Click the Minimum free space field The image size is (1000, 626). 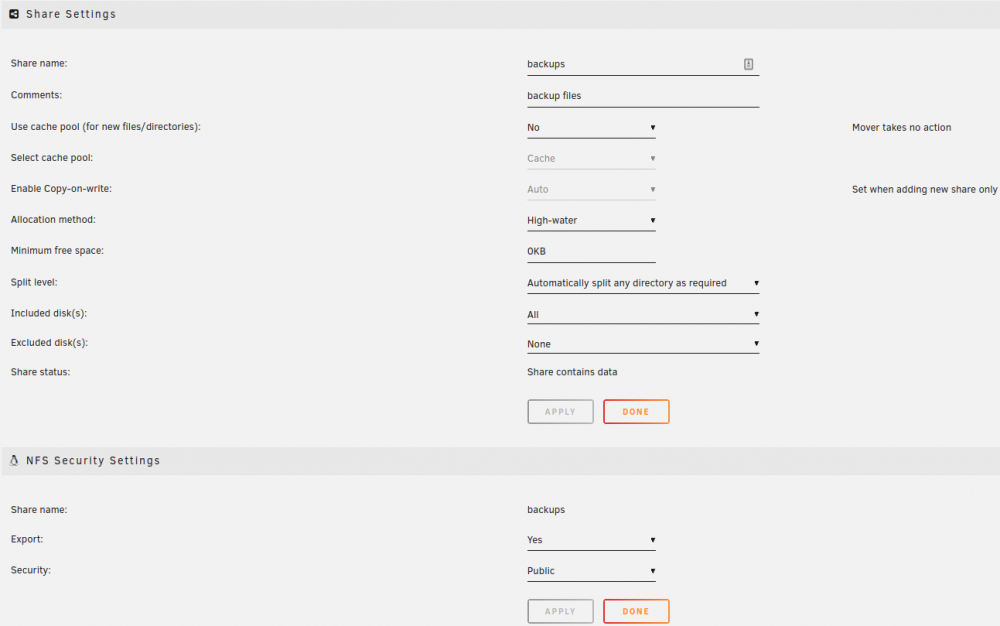tap(591, 252)
